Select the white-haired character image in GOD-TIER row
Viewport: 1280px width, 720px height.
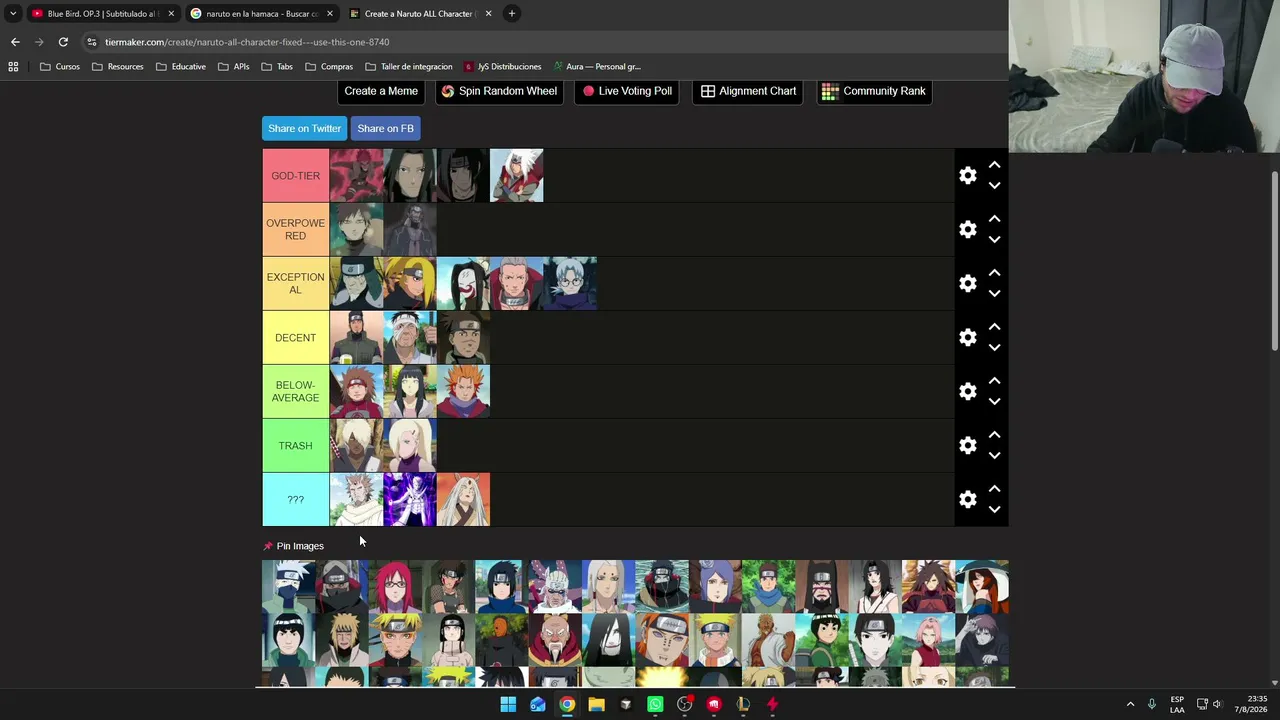(517, 176)
